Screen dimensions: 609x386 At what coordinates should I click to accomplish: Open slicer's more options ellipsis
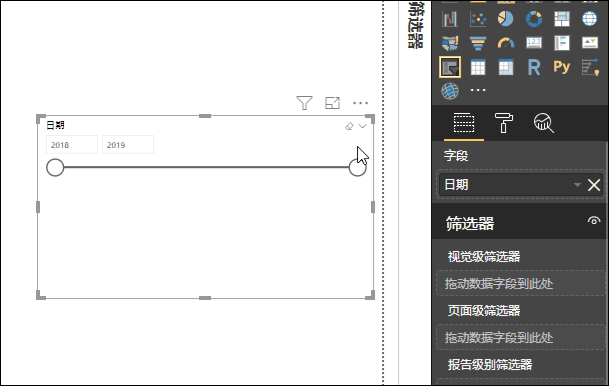click(x=360, y=103)
